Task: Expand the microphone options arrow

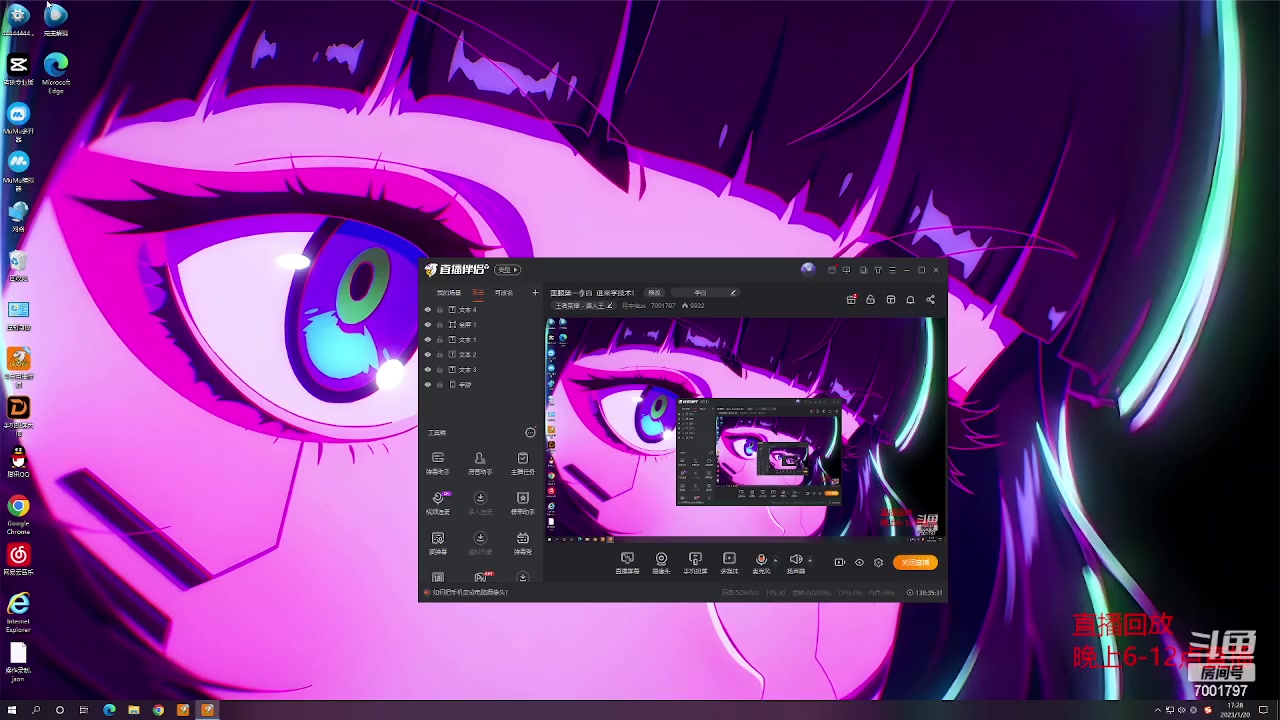Action: pos(775,561)
